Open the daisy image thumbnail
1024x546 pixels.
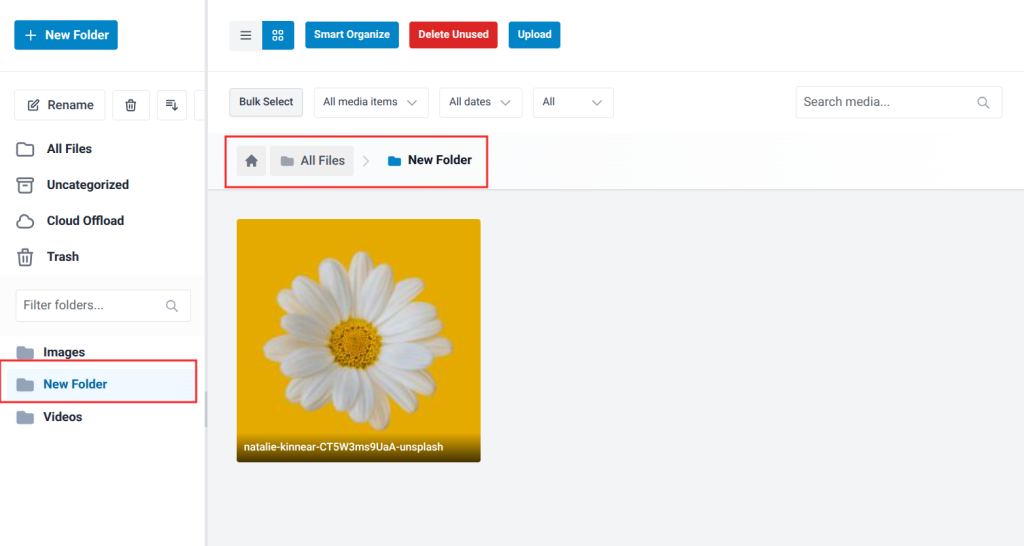coord(359,340)
